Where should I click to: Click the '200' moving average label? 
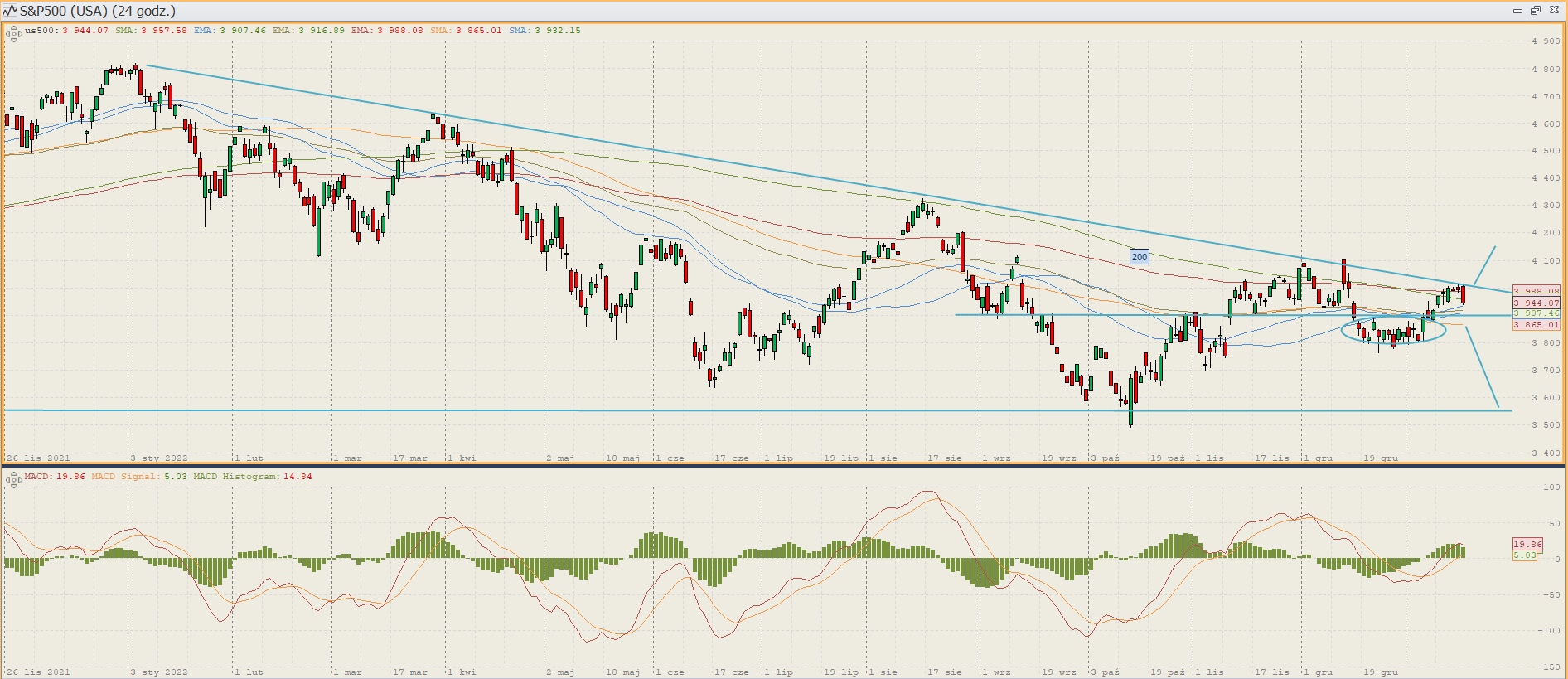[1140, 257]
